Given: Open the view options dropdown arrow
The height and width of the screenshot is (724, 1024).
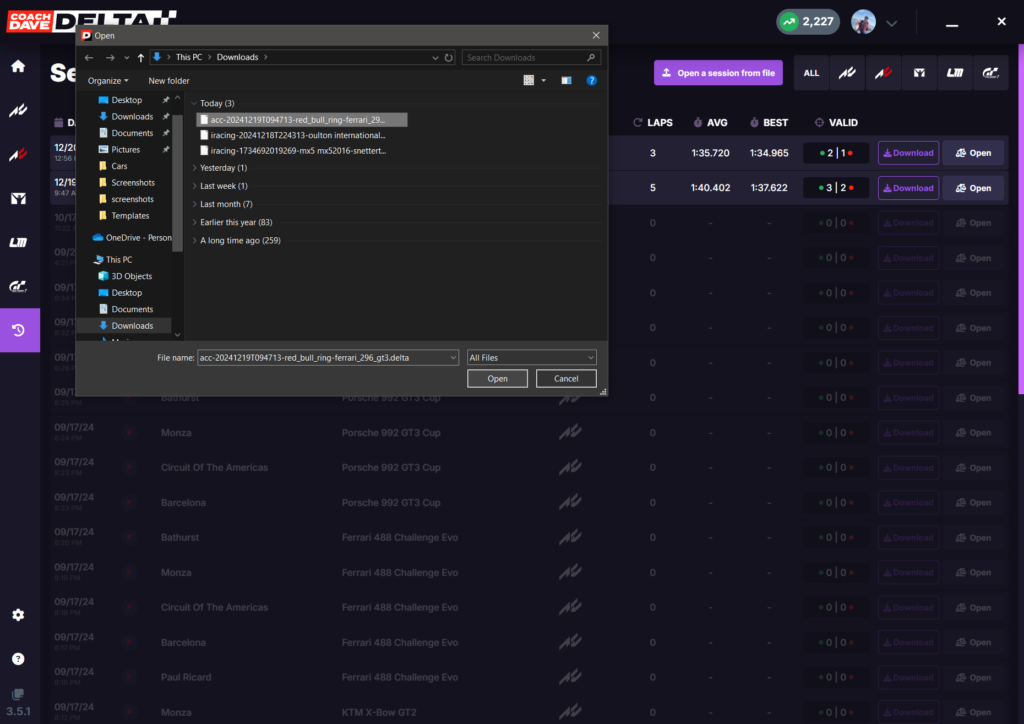Looking at the screenshot, I should [x=543, y=80].
